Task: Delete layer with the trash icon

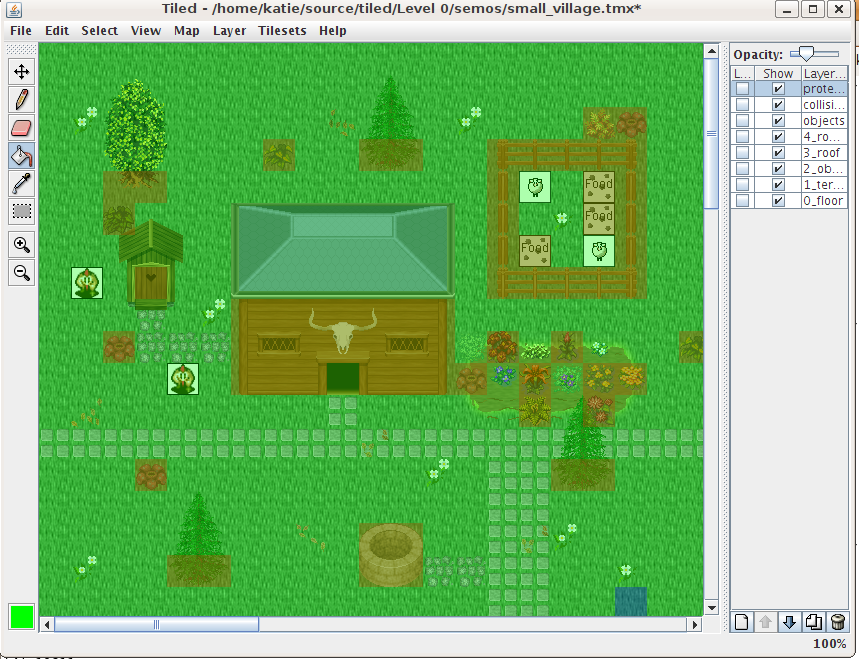Action: click(837, 622)
